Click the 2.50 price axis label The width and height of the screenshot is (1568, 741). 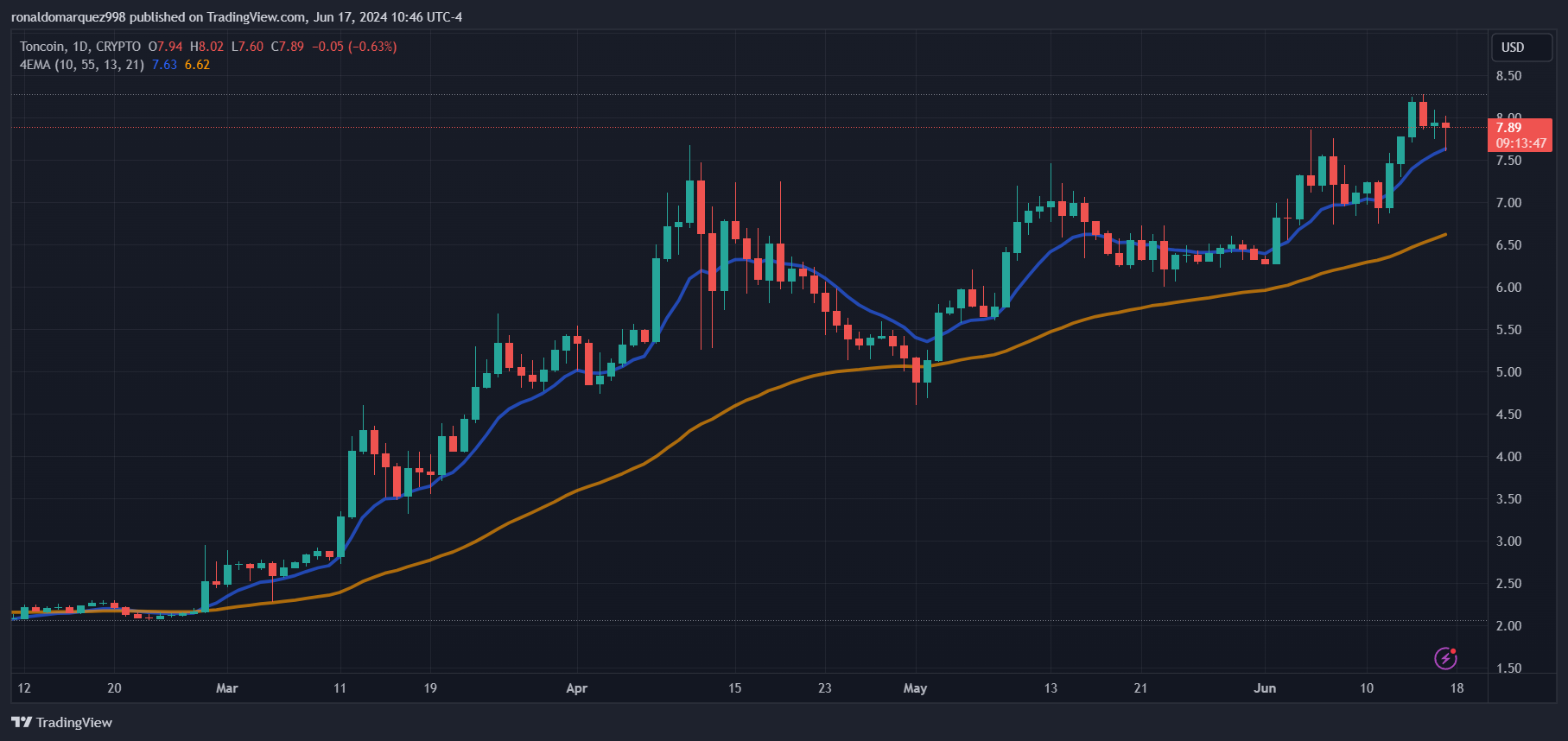(x=1508, y=584)
